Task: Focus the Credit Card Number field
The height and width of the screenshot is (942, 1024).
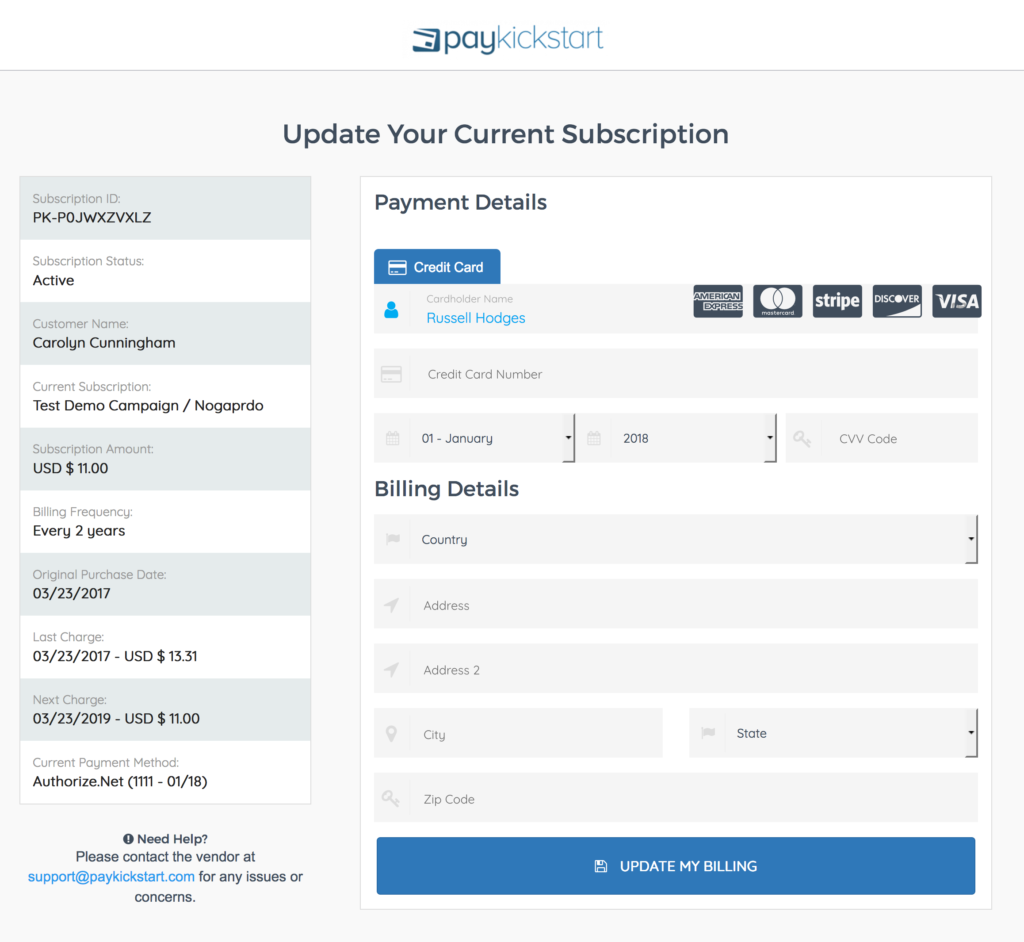Action: (690, 374)
